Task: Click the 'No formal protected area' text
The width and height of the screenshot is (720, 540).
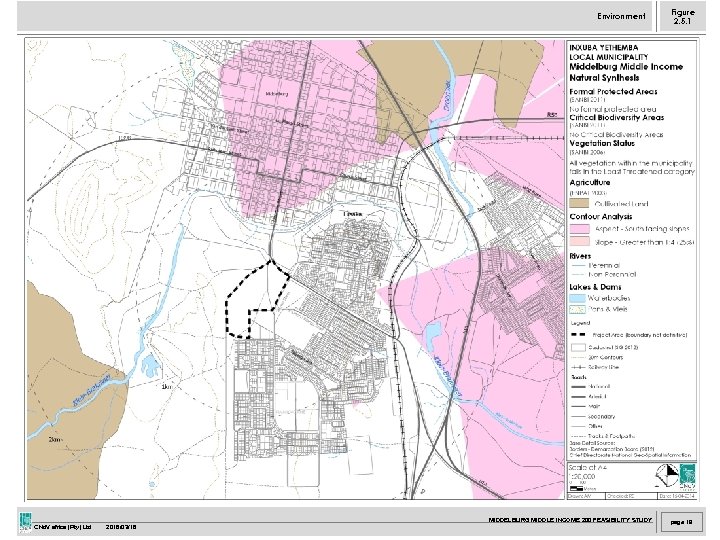Action: pyautogui.click(x=613, y=109)
